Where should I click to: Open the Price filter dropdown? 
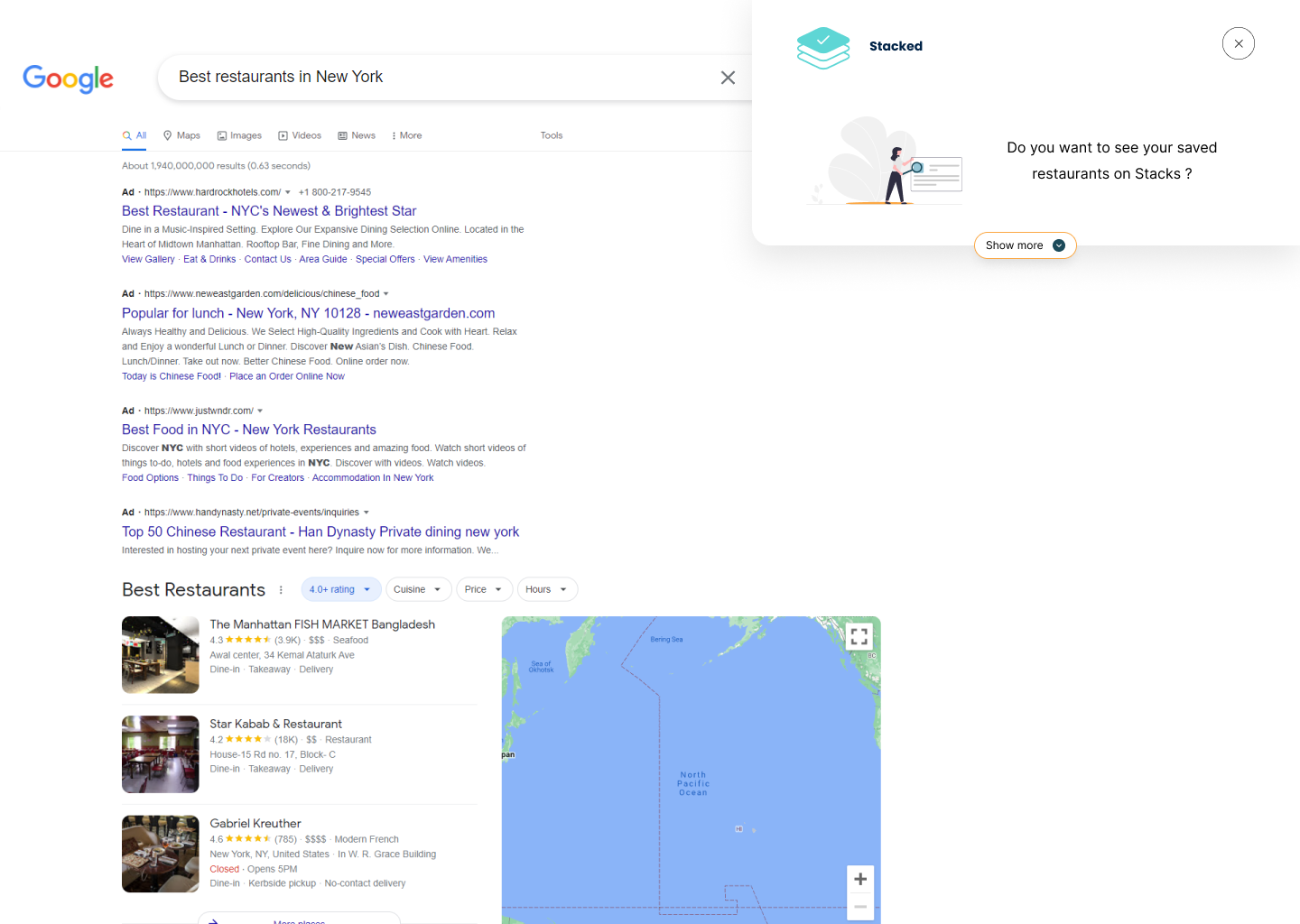tap(485, 589)
